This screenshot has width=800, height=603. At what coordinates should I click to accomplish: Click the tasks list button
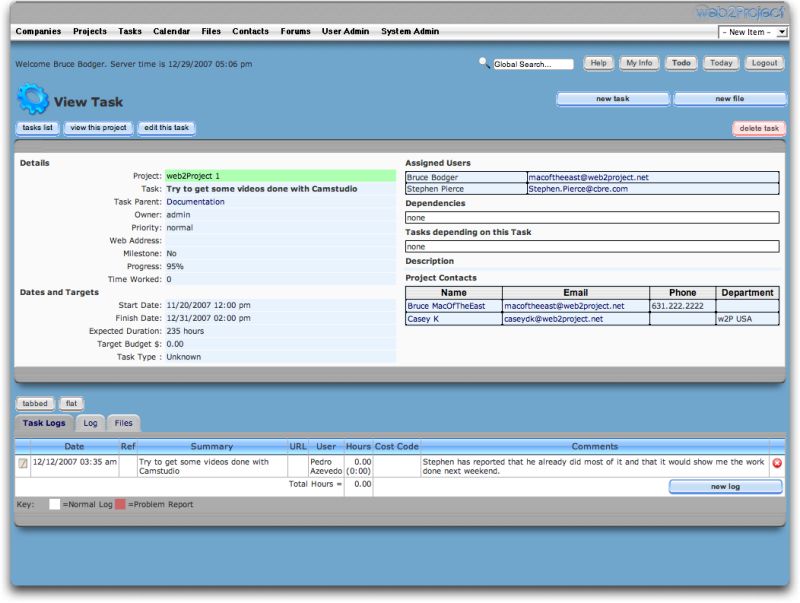point(37,128)
